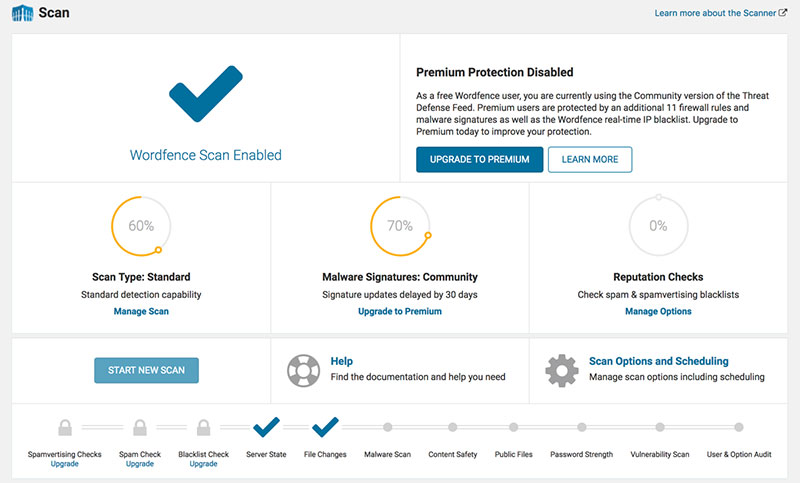
Task: Click the File Changes checkmark icon
Action: [x=325, y=427]
